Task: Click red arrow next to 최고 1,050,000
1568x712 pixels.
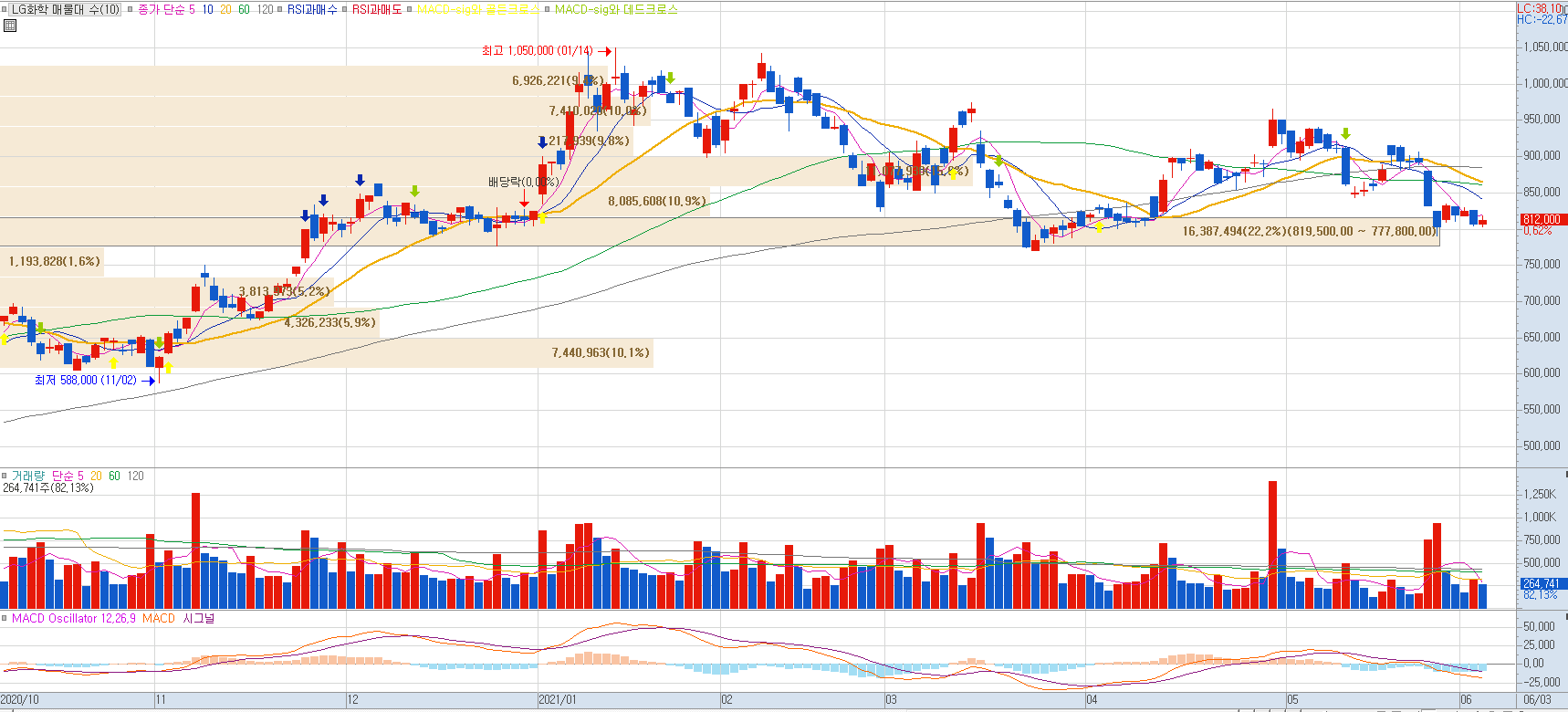Action: pos(604,51)
